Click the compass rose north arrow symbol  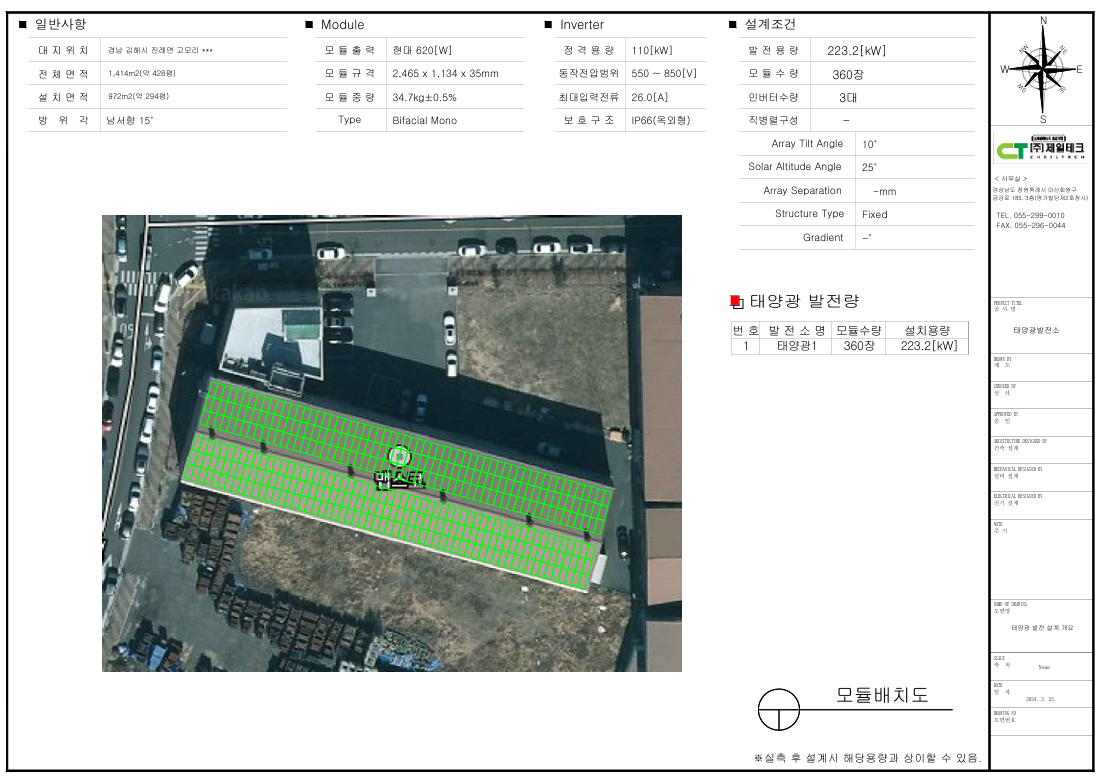coord(1043,68)
